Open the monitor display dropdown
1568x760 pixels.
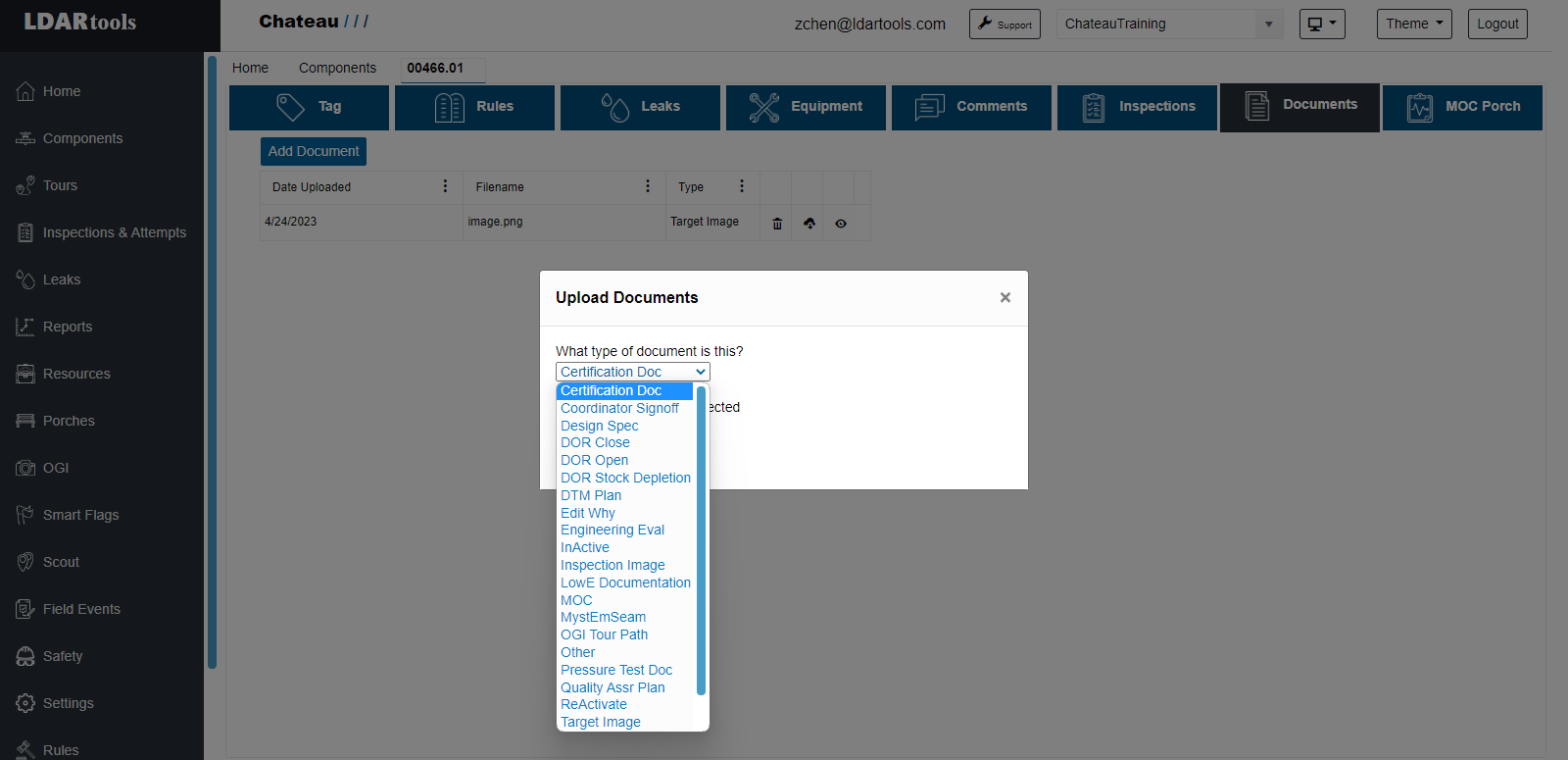tap(1322, 25)
